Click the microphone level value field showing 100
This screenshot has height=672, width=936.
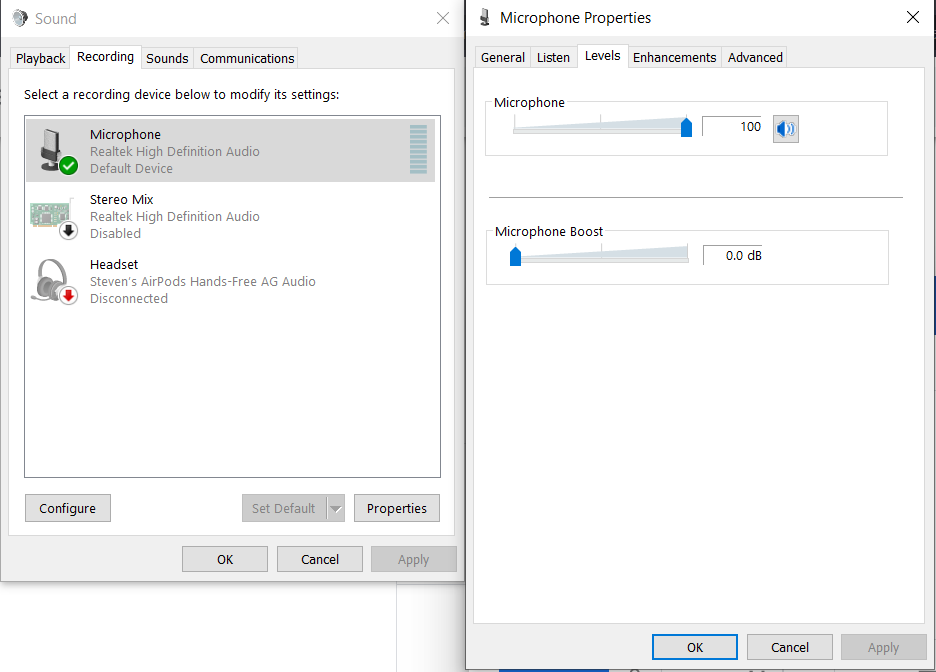coord(732,126)
